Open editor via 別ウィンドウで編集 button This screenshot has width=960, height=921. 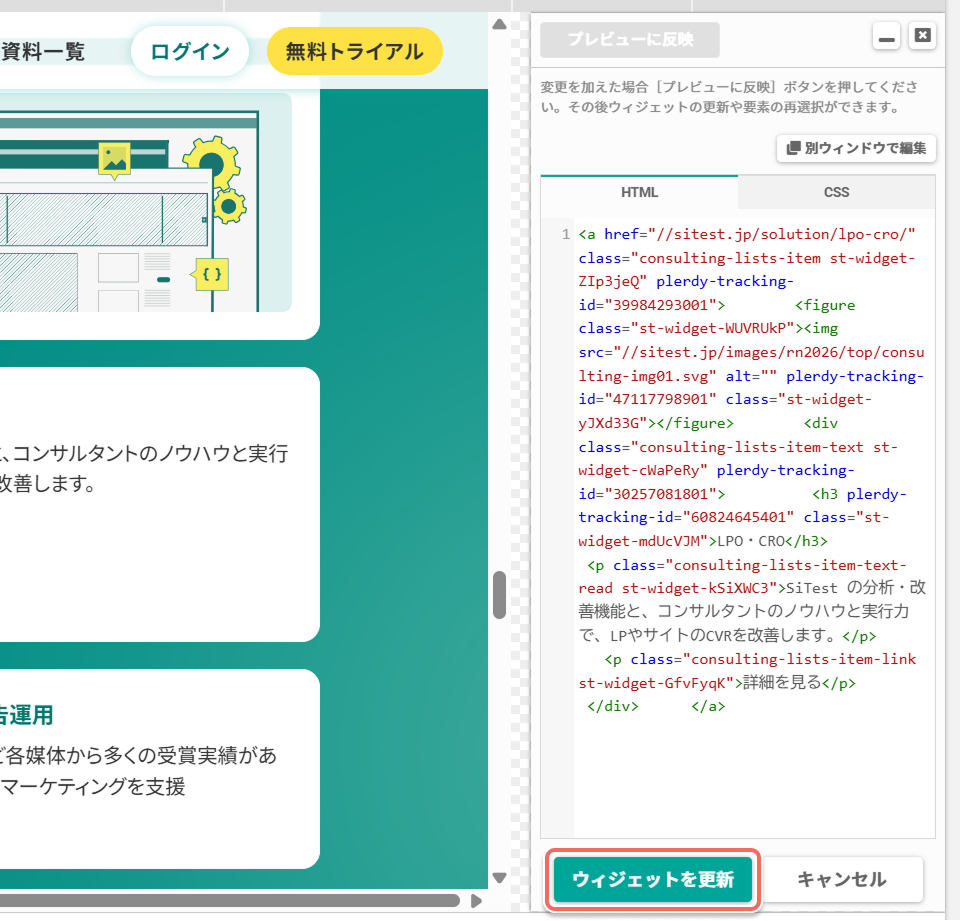coord(856,148)
